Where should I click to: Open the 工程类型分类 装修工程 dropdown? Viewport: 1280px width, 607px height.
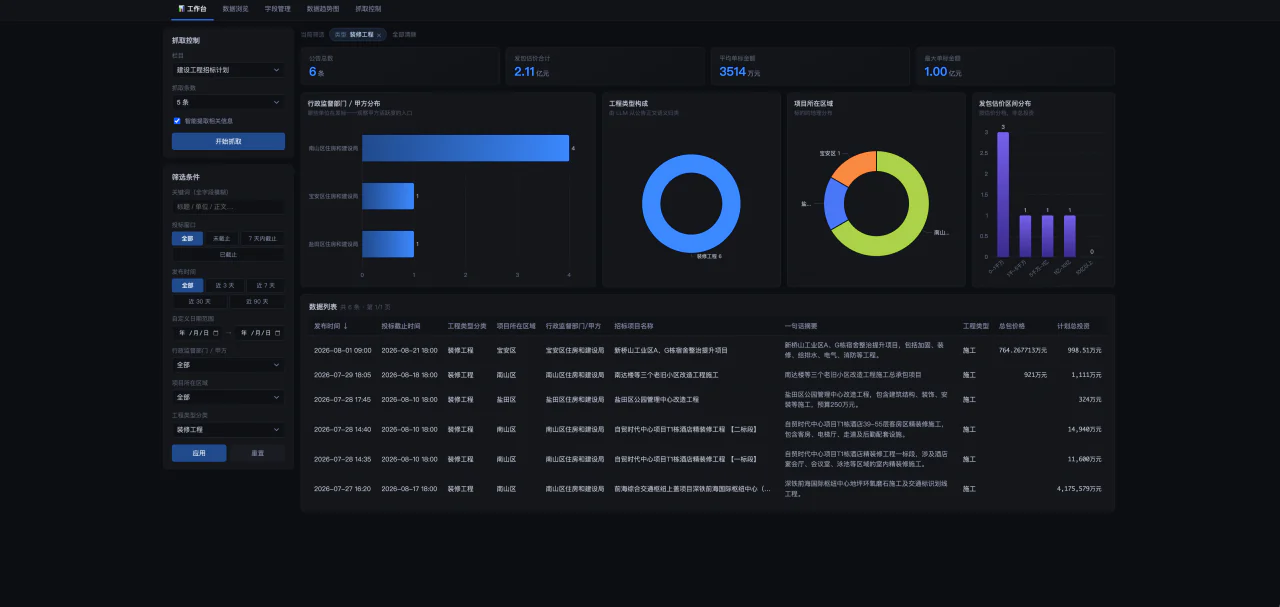pos(228,429)
